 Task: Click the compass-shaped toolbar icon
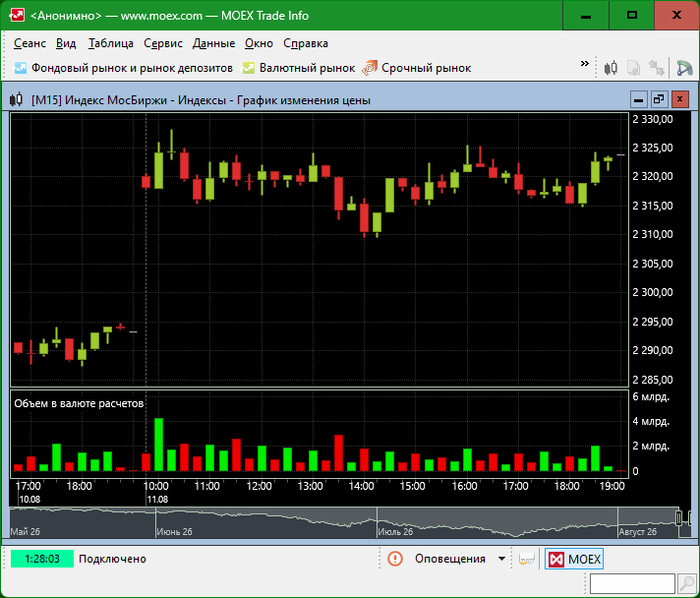point(684,68)
